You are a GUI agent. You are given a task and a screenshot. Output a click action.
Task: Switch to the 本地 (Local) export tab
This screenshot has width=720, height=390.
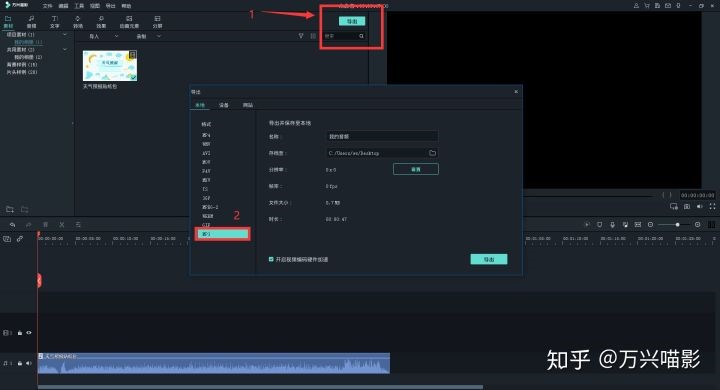click(x=200, y=105)
